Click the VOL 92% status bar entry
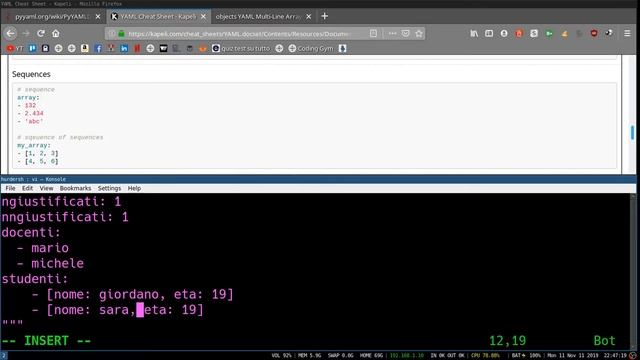The image size is (640, 360). click(x=281, y=356)
